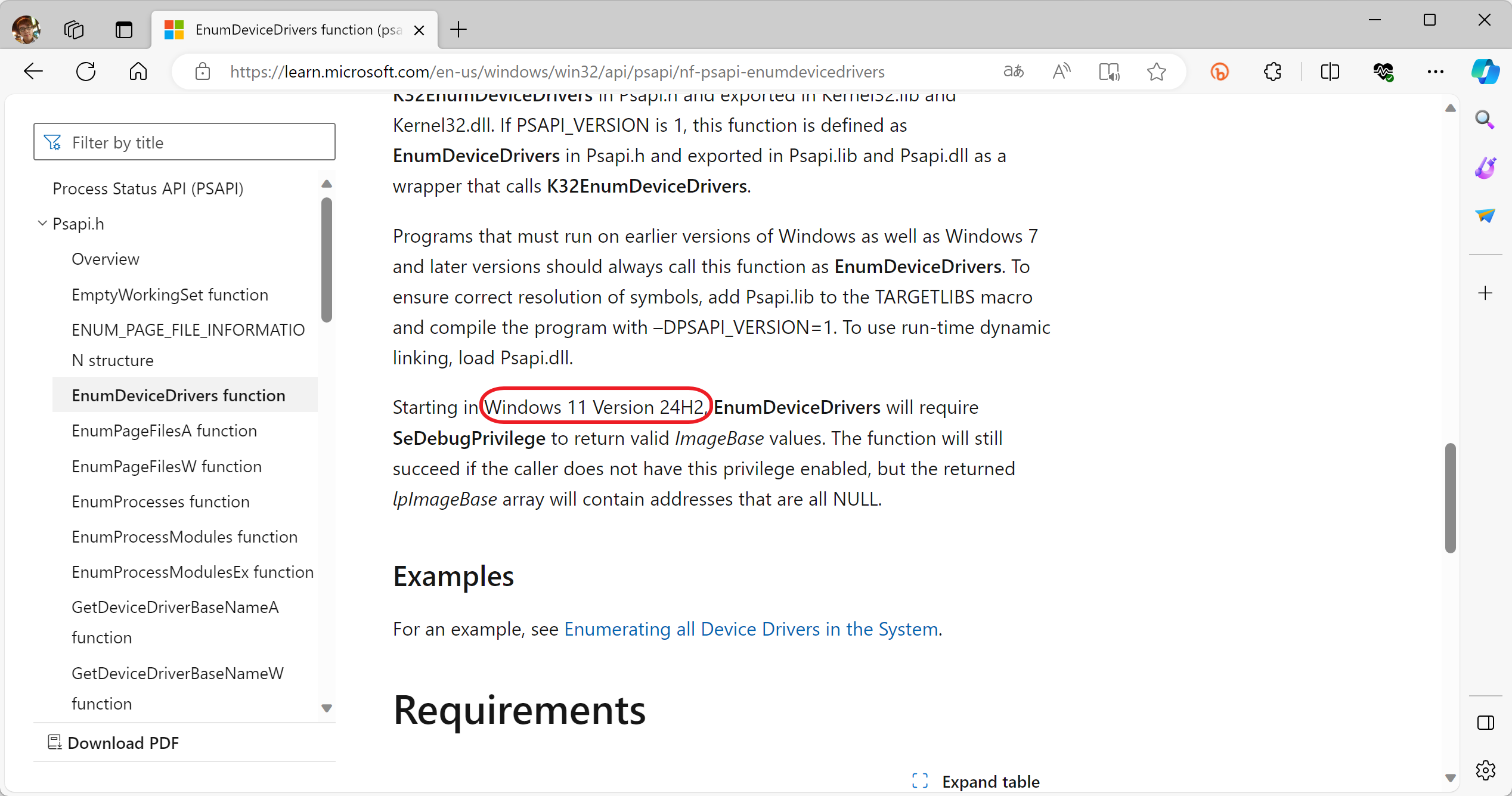Collapse the Psapi.h tree node
This screenshot has height=796, width=1512.
tap(42, 224)
